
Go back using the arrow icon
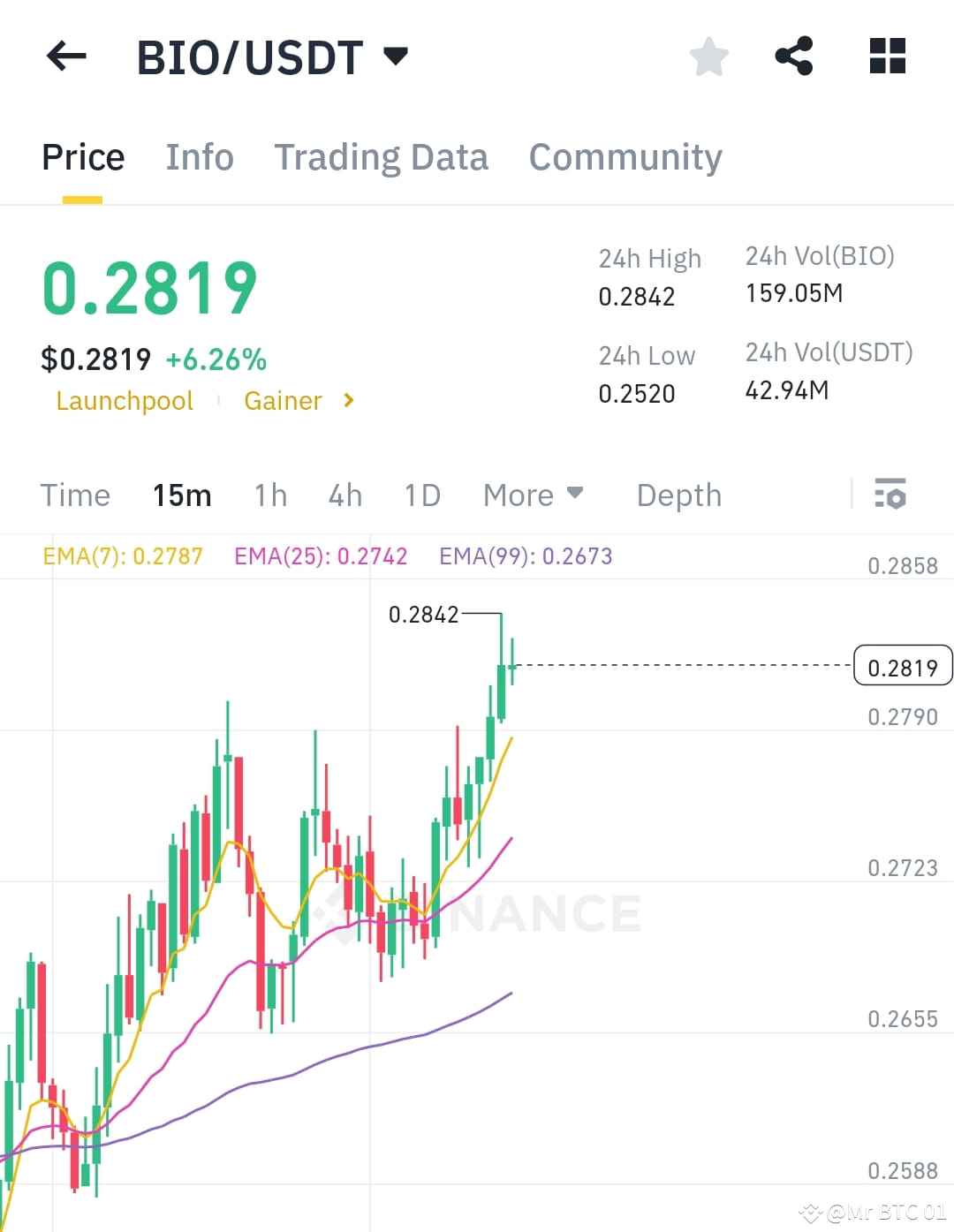65,56
